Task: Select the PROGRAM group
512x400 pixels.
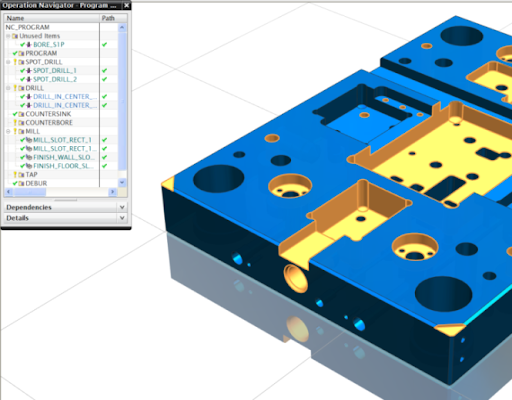Action: (x=41, y=53)
